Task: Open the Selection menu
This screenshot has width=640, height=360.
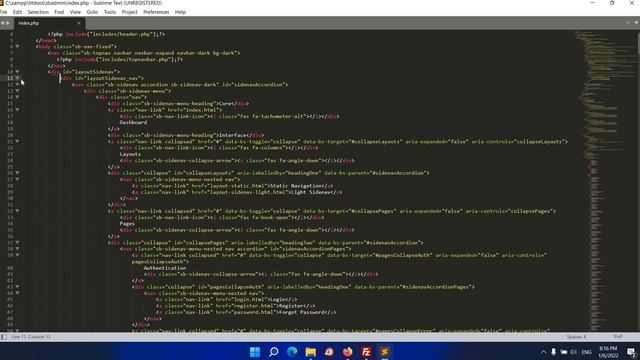Action: [38, 12]
